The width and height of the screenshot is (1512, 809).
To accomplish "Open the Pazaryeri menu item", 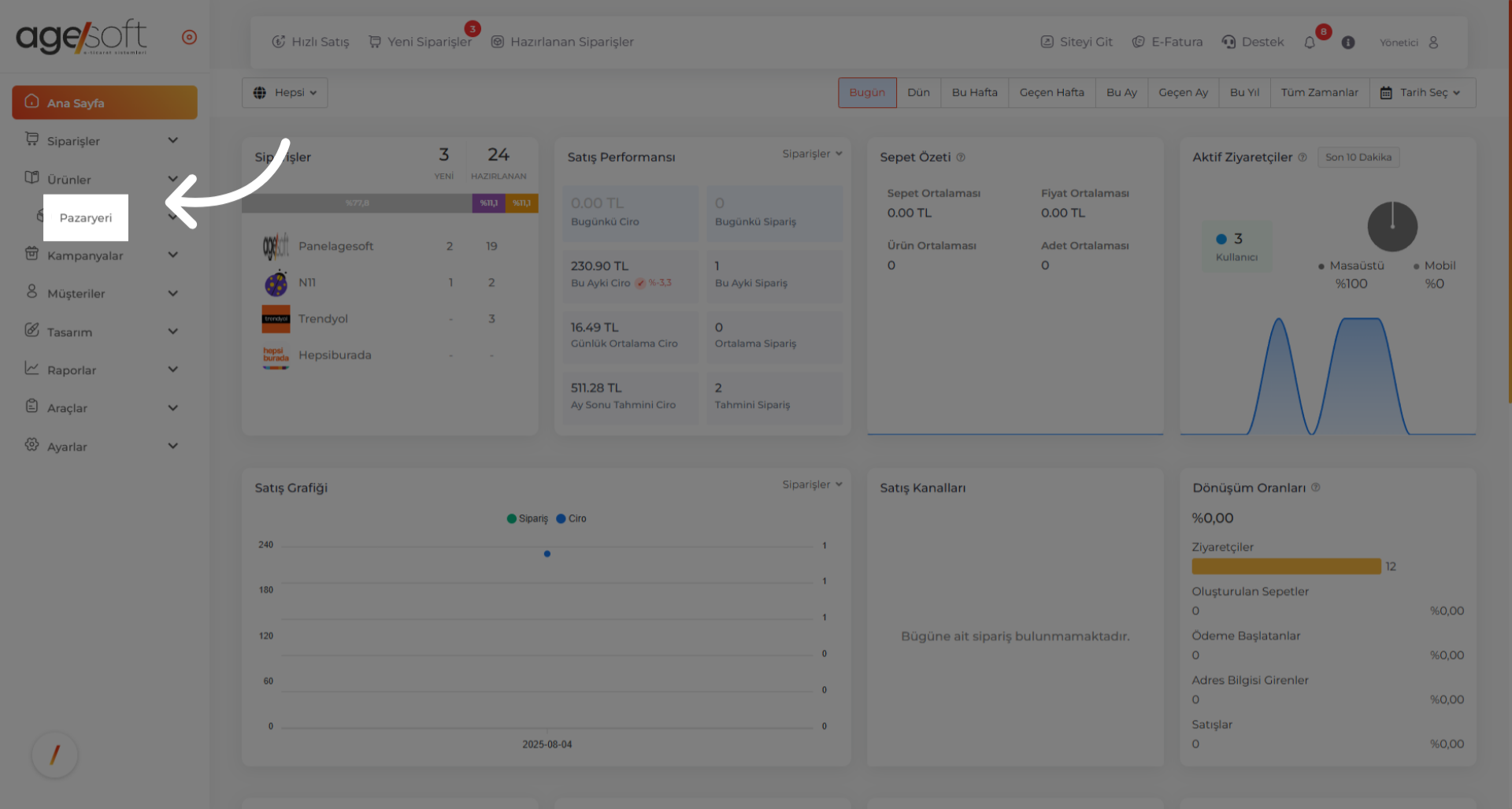I will click(x=86, y=217).
